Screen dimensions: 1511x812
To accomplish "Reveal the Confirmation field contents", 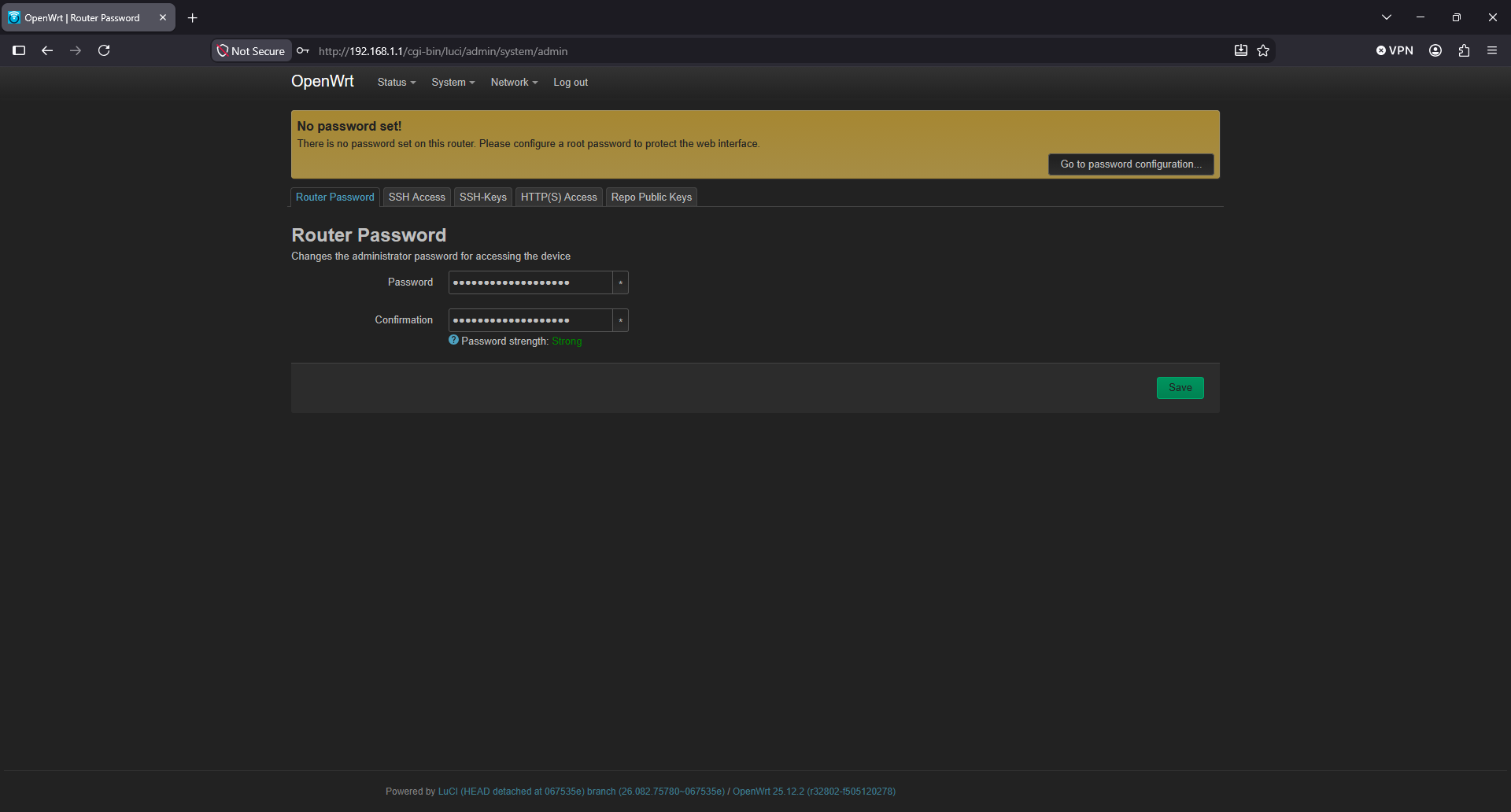I will click(x=621, y=320).
